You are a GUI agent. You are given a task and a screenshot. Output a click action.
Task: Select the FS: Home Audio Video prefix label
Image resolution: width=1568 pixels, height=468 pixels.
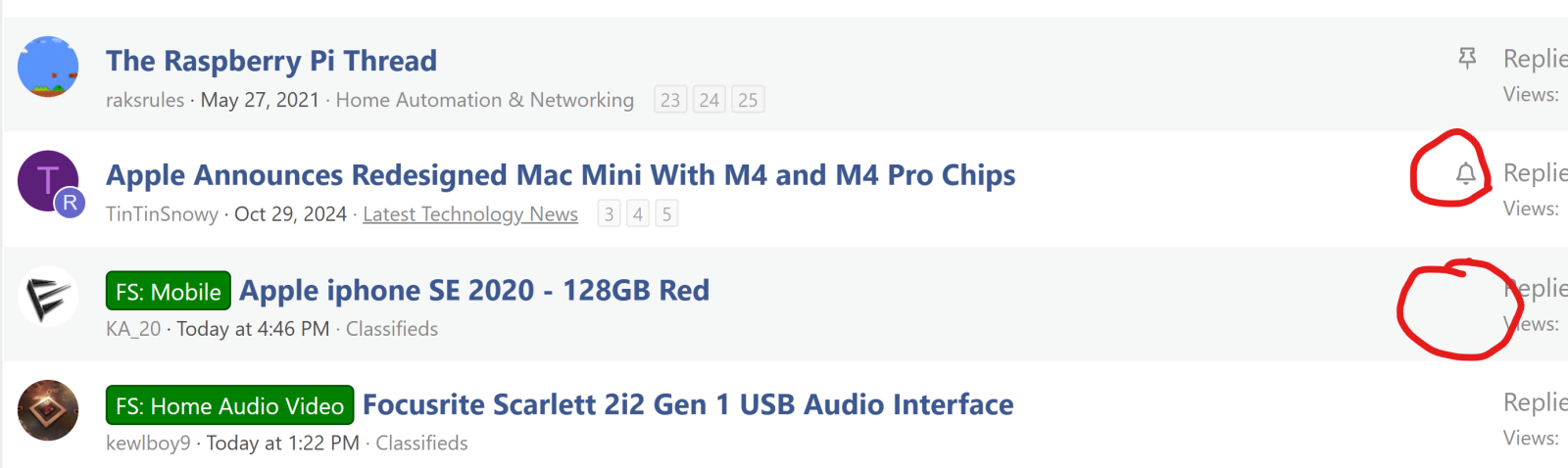tap(229, 405)
